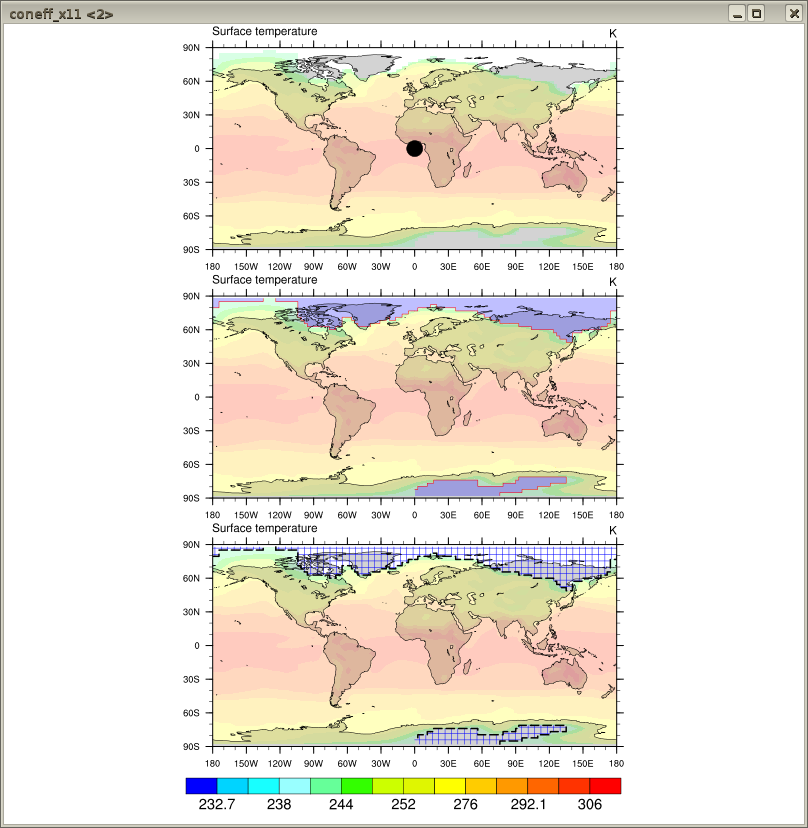
Task: Click the 292.1 colorbar label
Action: pos(528,804)
